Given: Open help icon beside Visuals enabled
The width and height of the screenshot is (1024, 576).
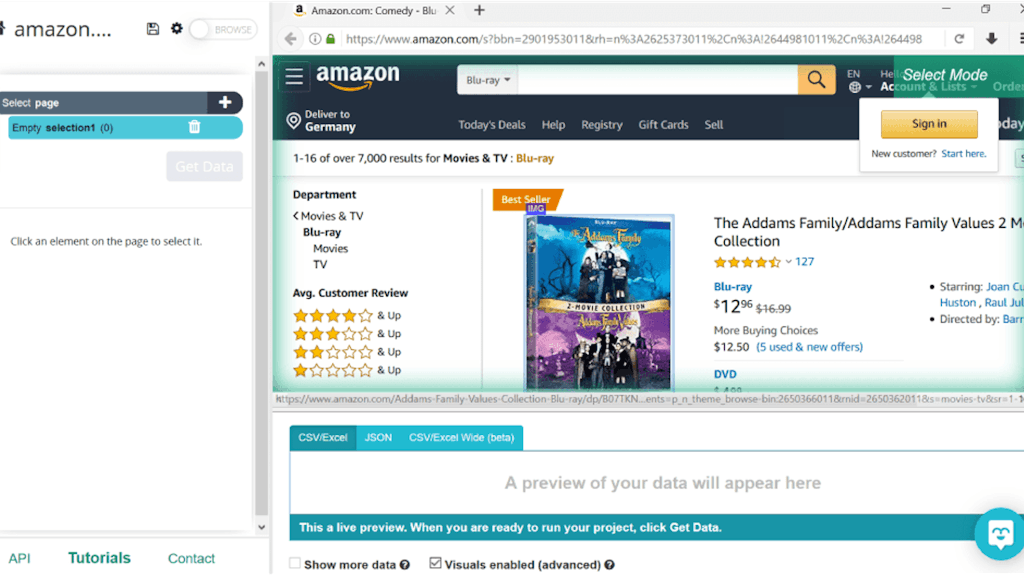Looking at the screenshot, I should click(609, 565).
